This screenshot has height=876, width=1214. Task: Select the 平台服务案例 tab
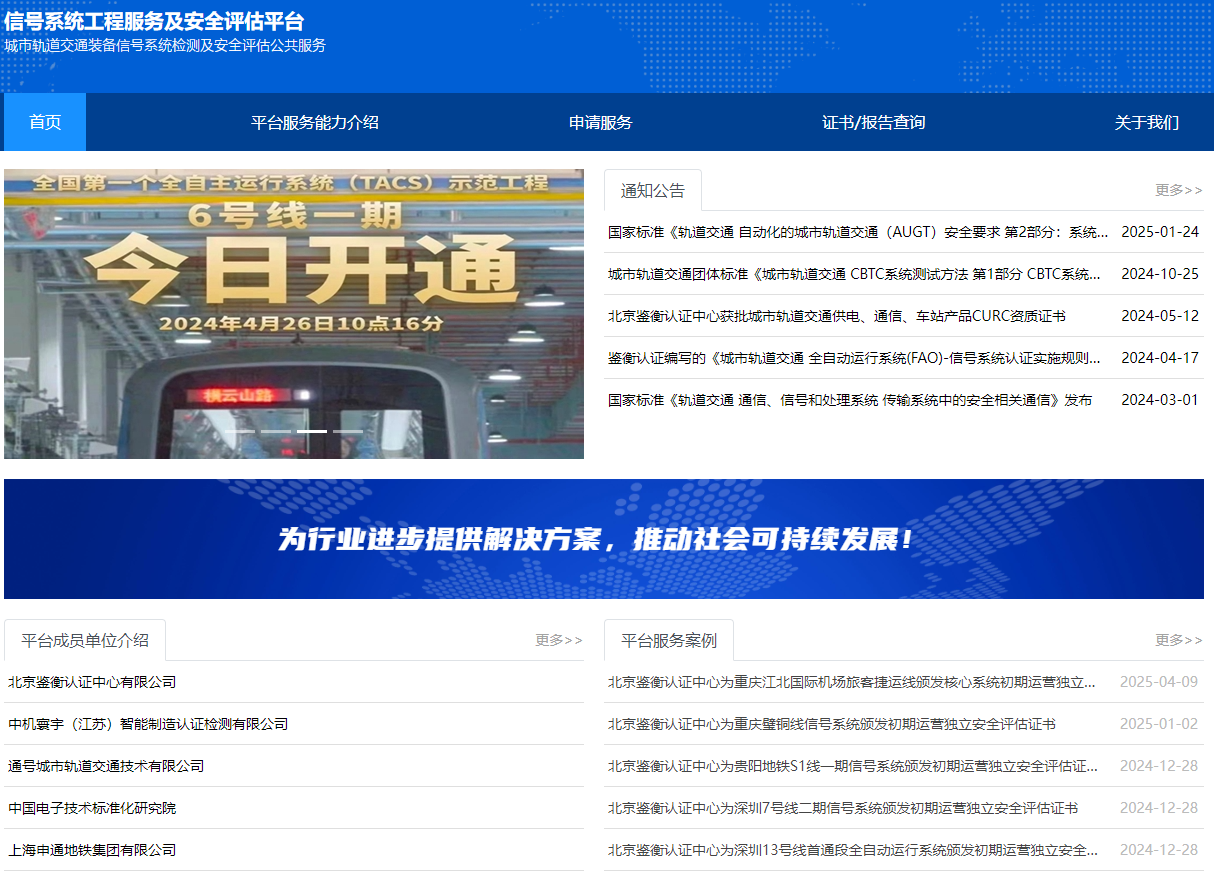669,640
